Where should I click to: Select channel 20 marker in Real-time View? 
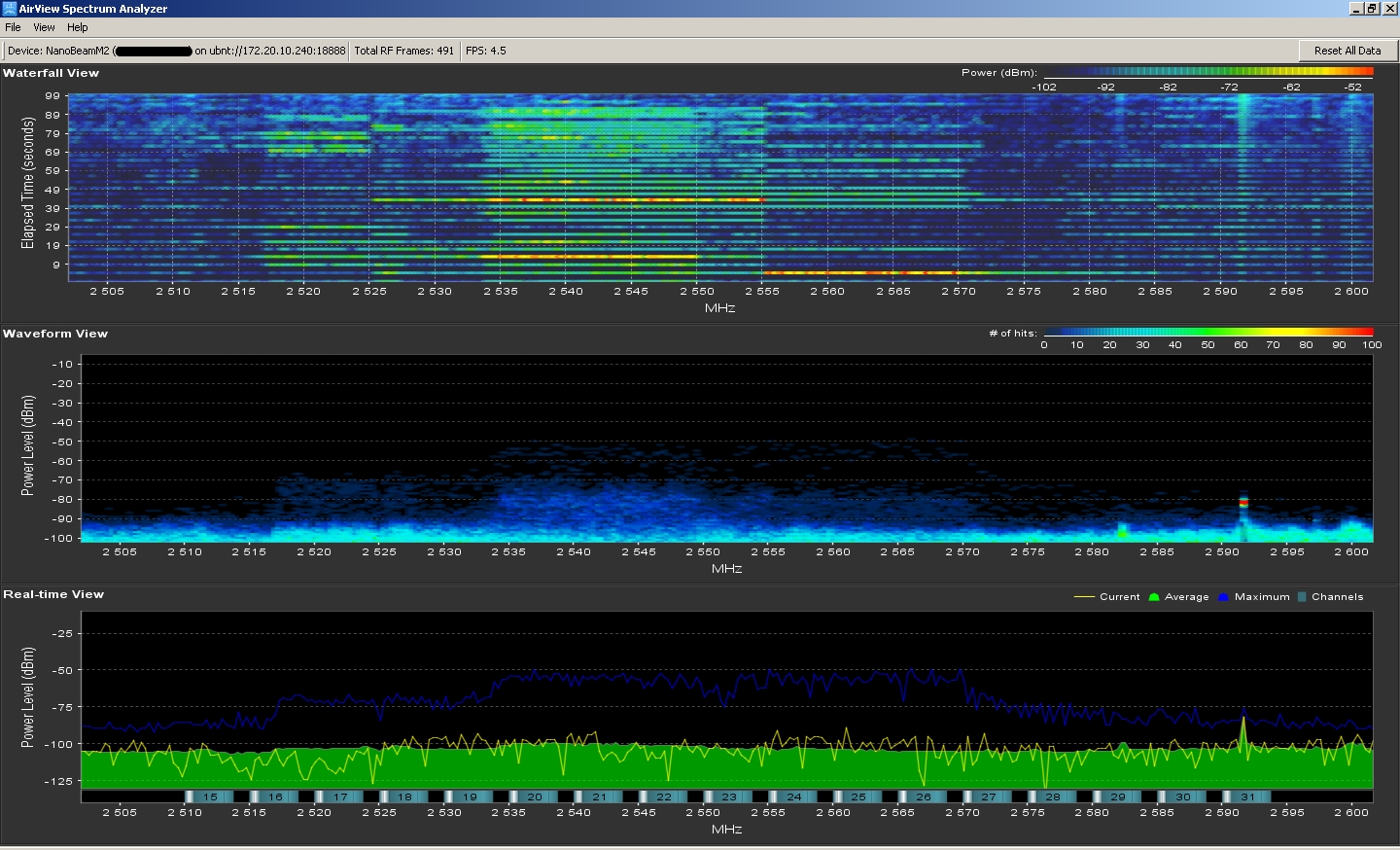(535, 797)
